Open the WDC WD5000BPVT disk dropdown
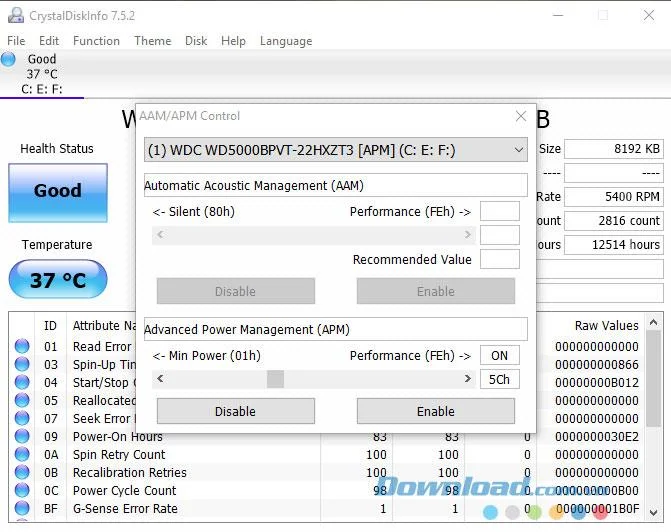Screen dimensions: 671x532 tap(336, 150)
